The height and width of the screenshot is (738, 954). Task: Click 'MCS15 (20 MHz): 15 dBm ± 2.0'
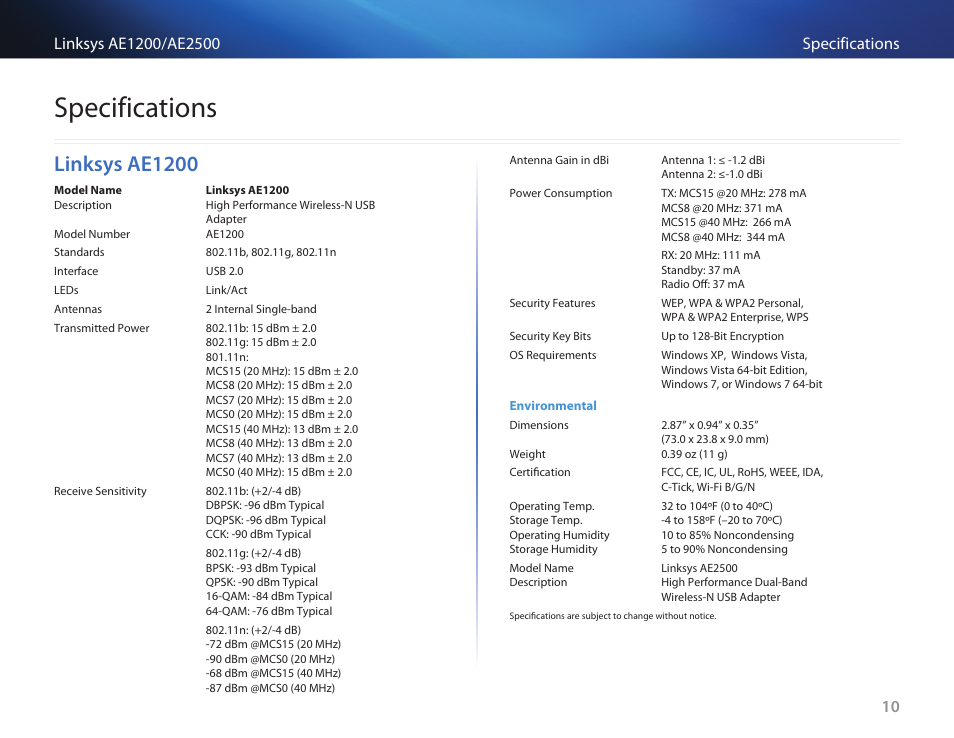click(x=282, y=371)
